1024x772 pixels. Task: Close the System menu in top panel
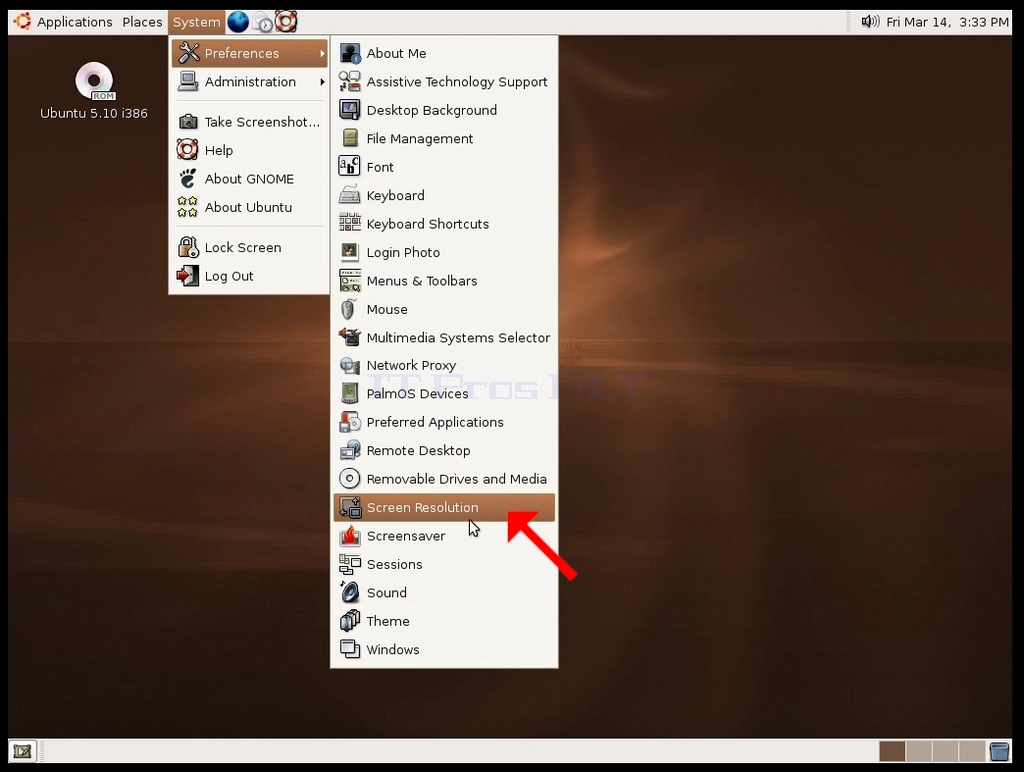coord(196,22)
